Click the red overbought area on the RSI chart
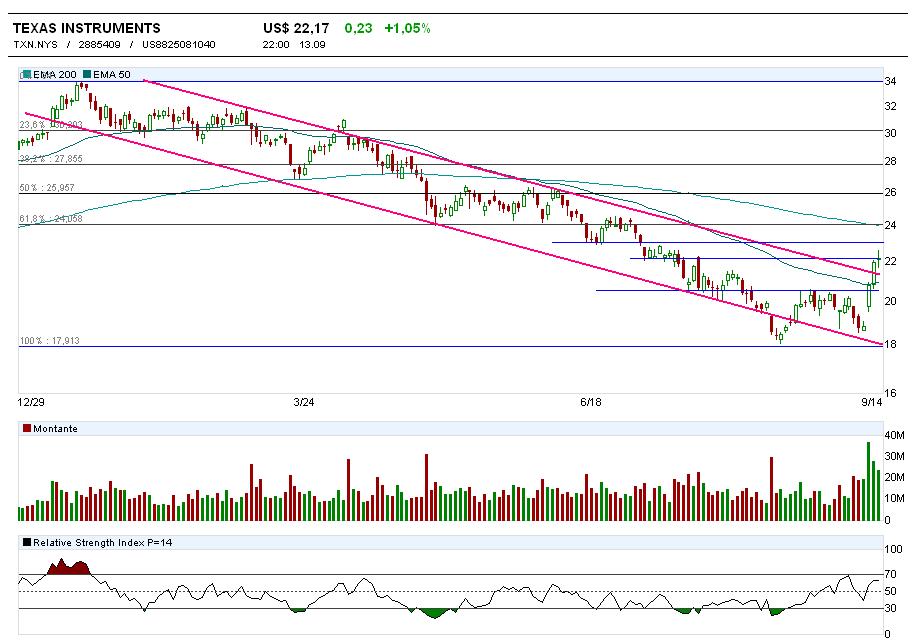Image resolution: width=916 pixels, height=644 pixels. tap(68, 567)
